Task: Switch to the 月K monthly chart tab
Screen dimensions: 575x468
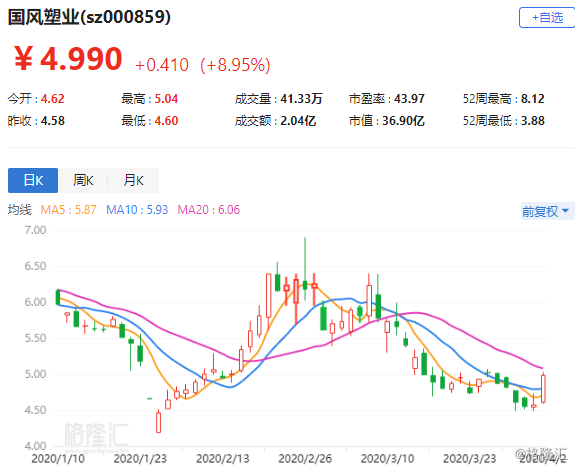Action: click(133, 180)
